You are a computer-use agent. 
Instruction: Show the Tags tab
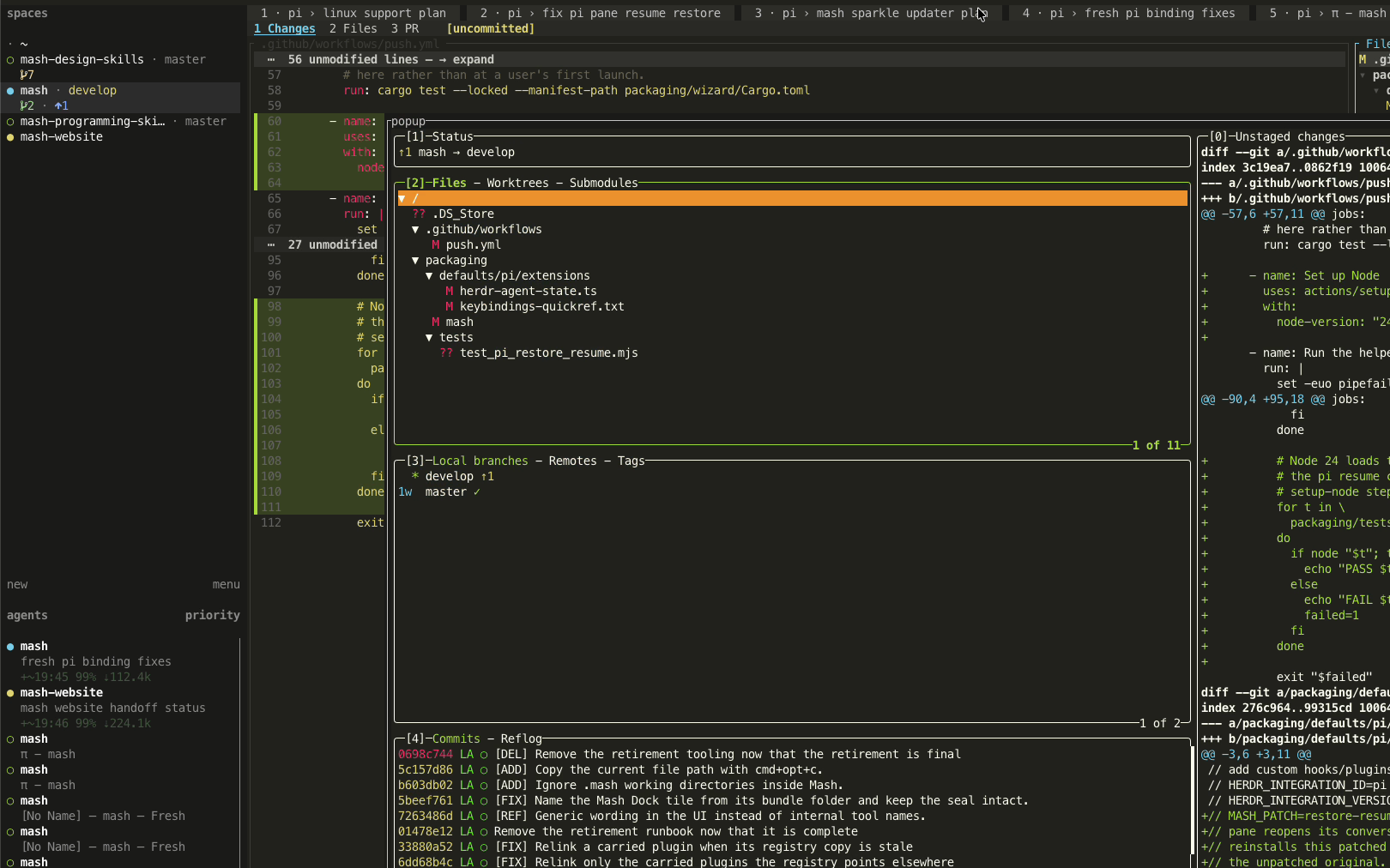(631, 461)
